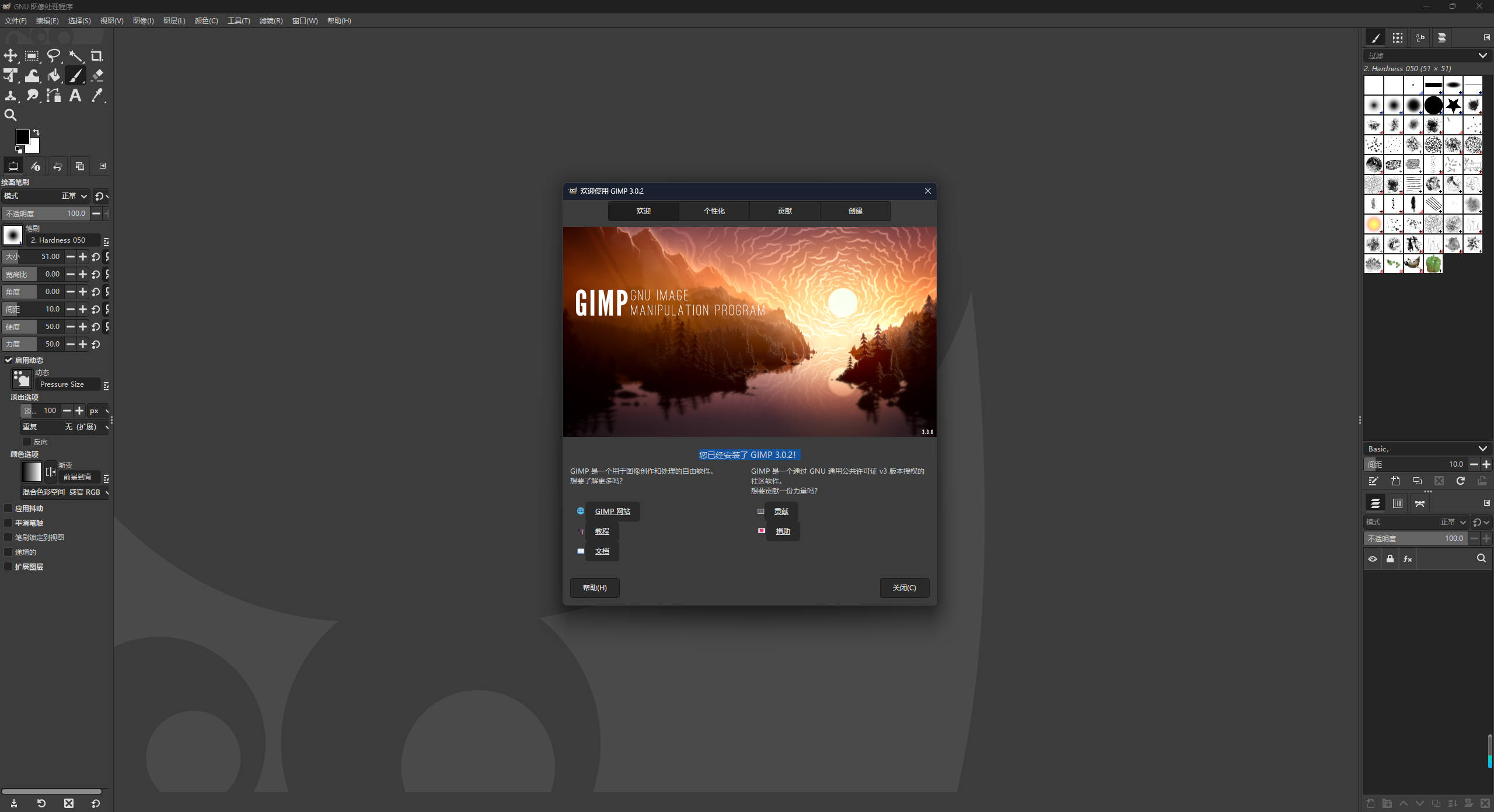Screen dimensions: 1494x812
Task: Open the Device Status tab icon
Action: 36,166
